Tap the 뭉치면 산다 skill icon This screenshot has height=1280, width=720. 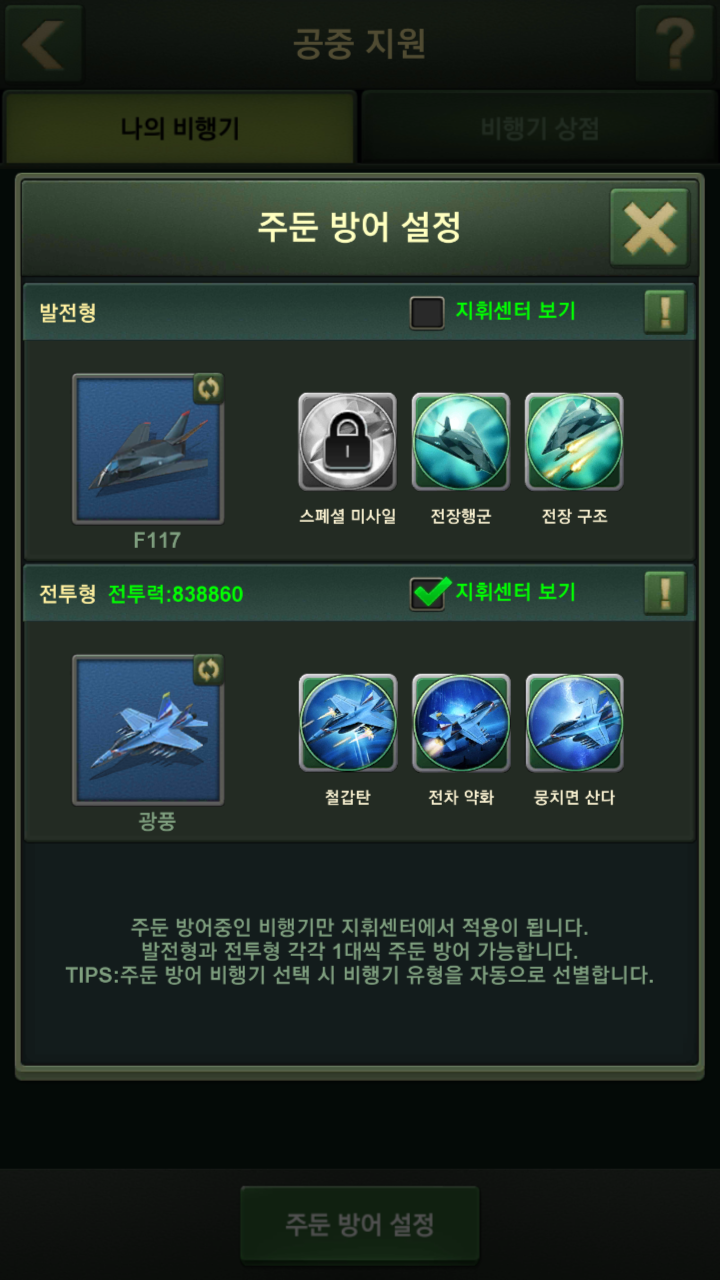(575, 722)
